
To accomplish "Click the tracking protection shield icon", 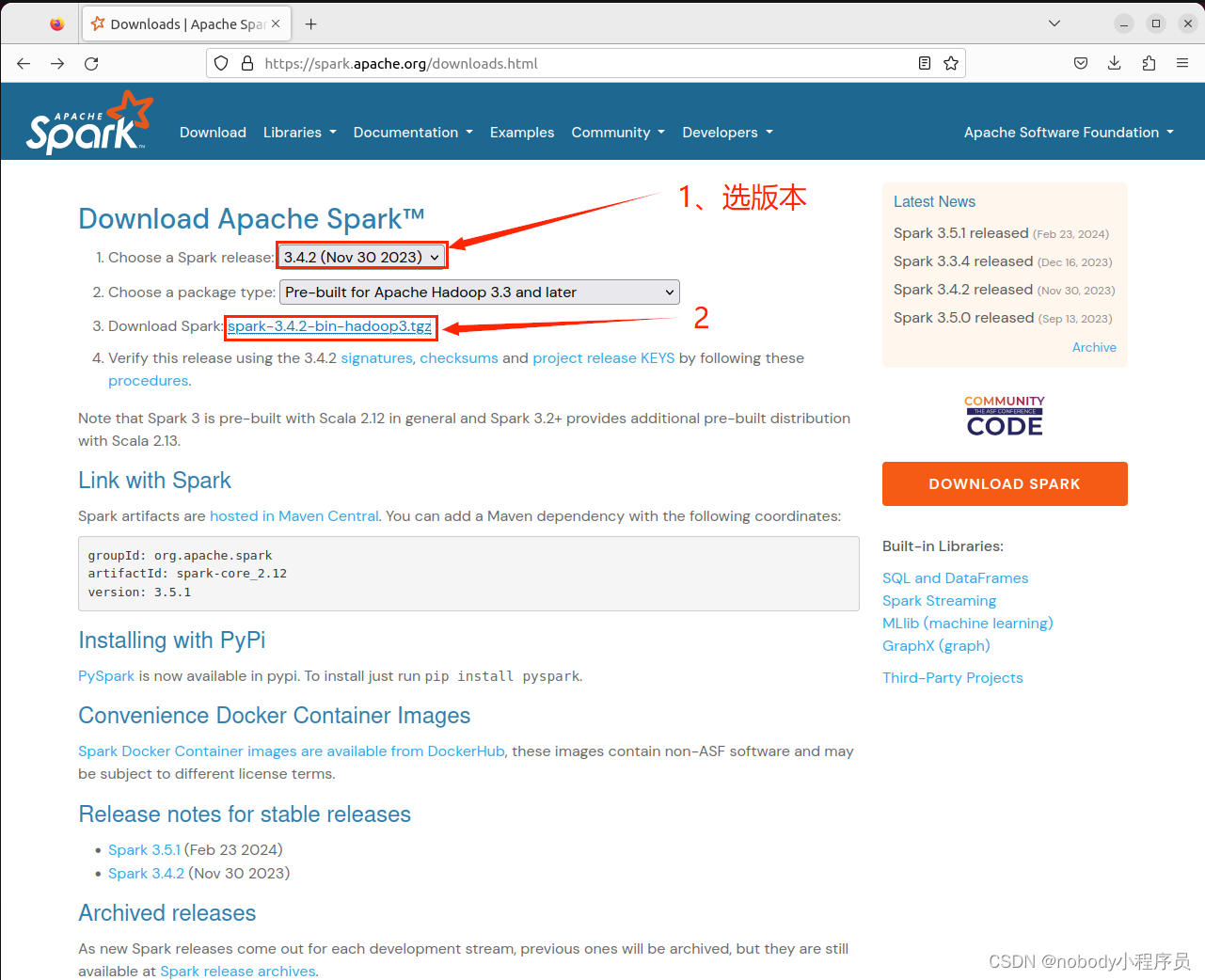I will pyautogui.click(x=221, y=63).
